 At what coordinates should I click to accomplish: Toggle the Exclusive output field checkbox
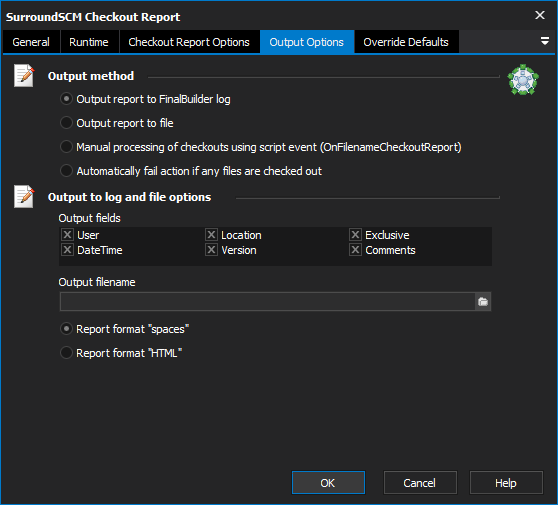[x=355, y=235]
